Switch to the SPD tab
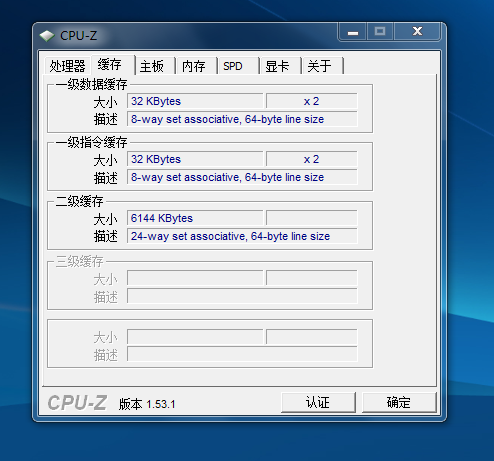 (x=239, y=66)
